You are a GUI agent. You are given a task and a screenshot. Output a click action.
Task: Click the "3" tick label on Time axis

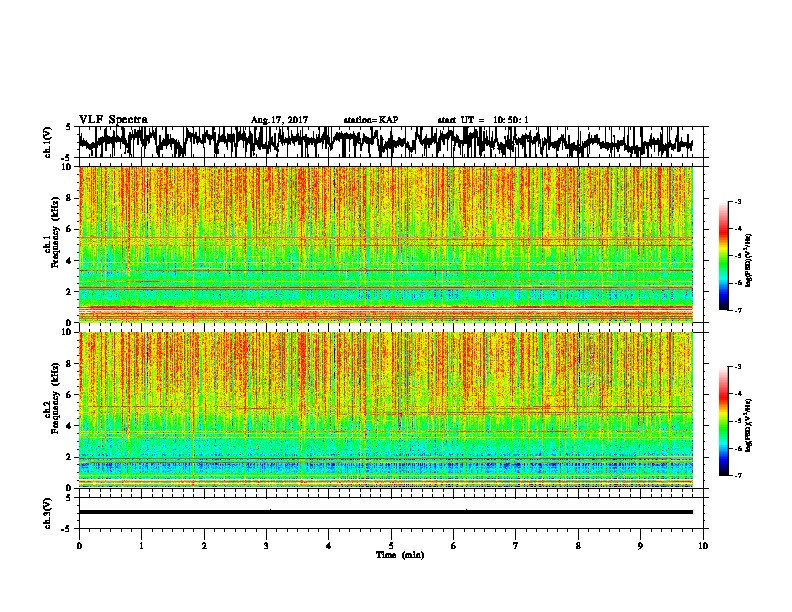point(266,546)
